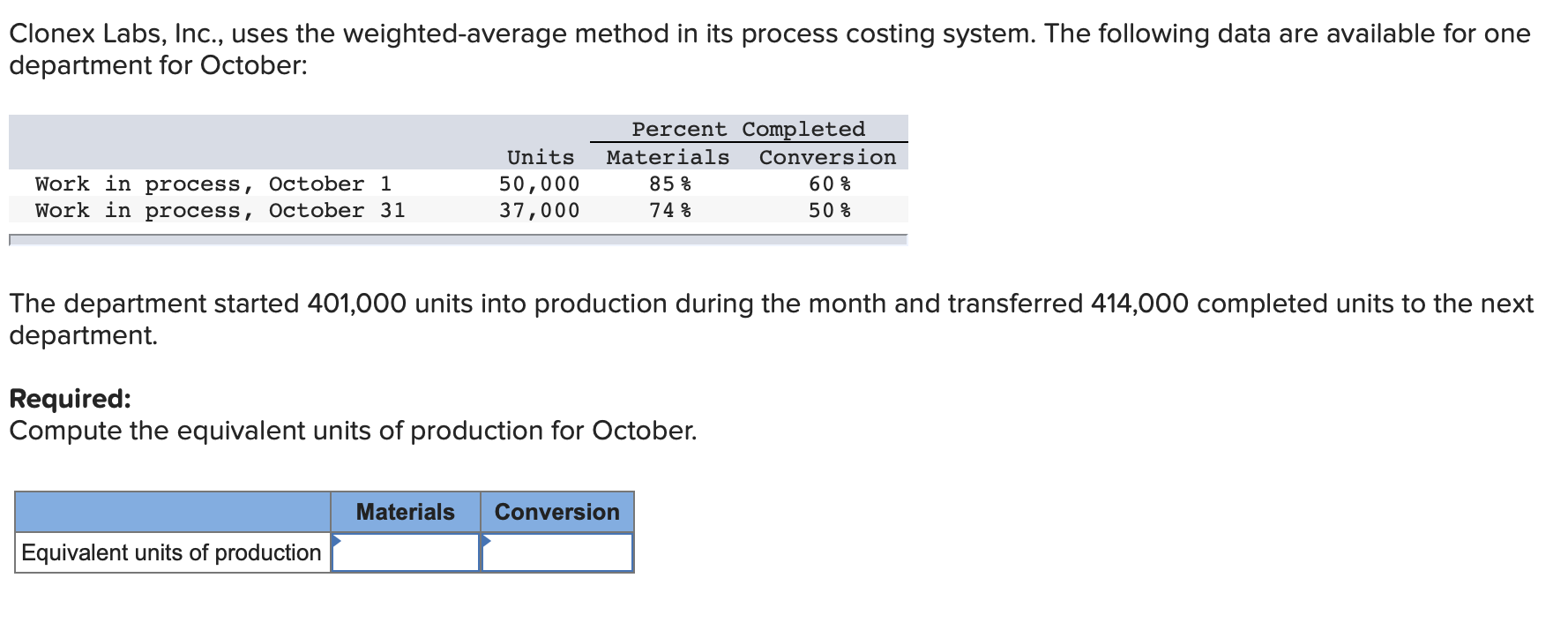Select the Units column header
This screenshot has height=623, width=1568.
pos(540,157)
